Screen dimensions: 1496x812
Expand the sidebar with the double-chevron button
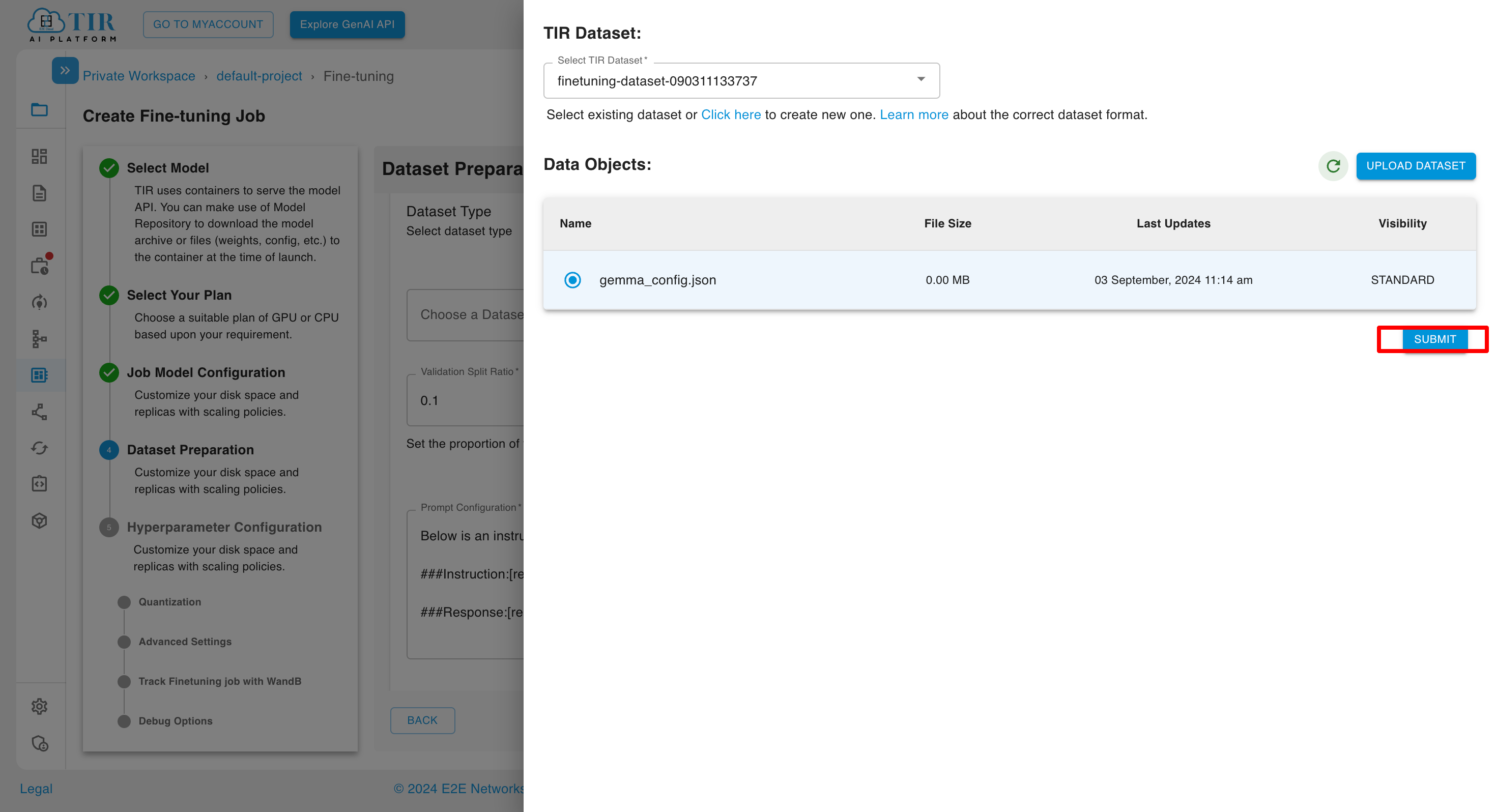65,70
